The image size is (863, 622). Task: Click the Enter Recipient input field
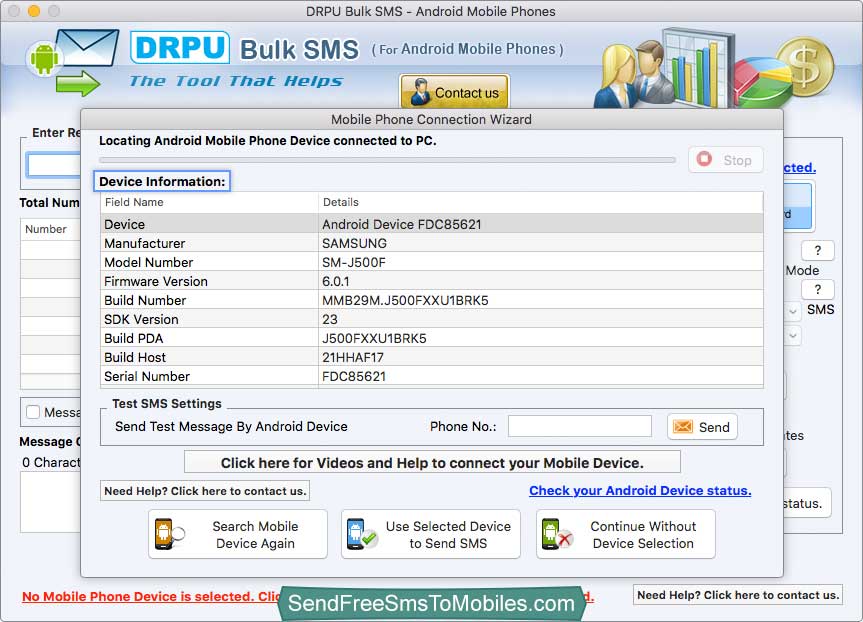(54, 165)
